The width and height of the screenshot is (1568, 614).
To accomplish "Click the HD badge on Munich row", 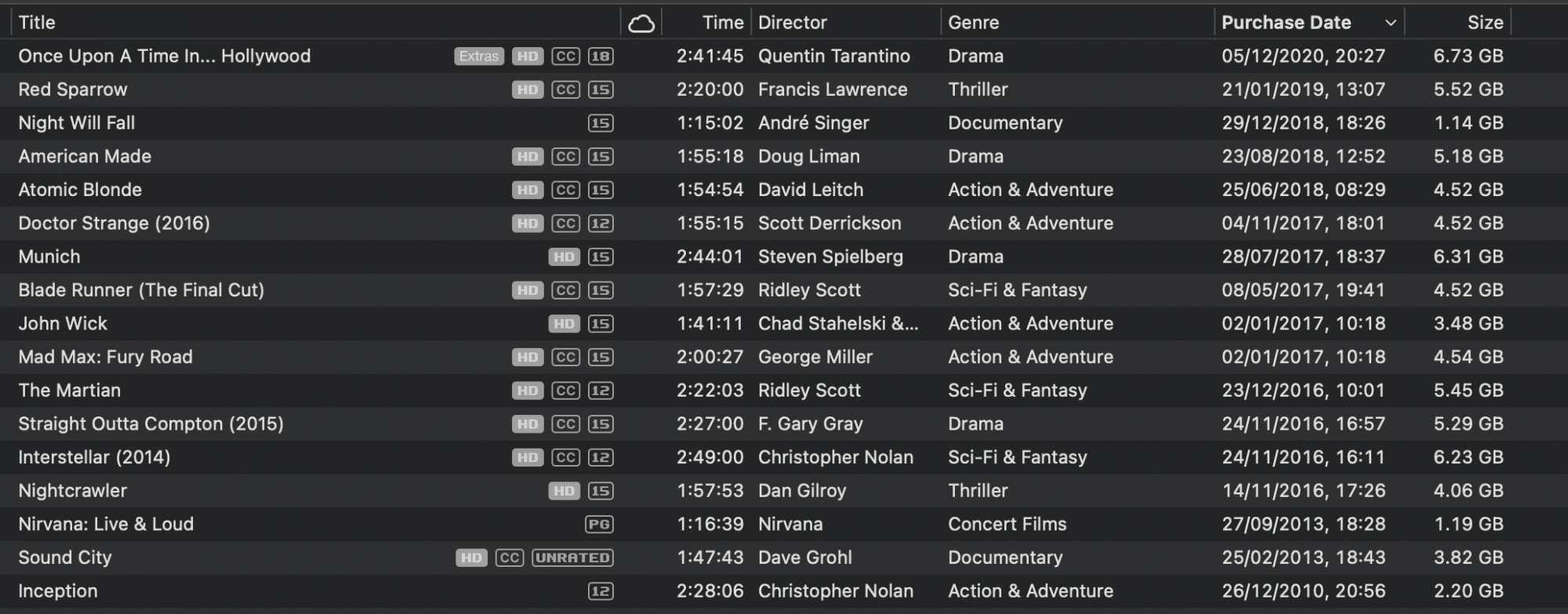I will point(564,257).
